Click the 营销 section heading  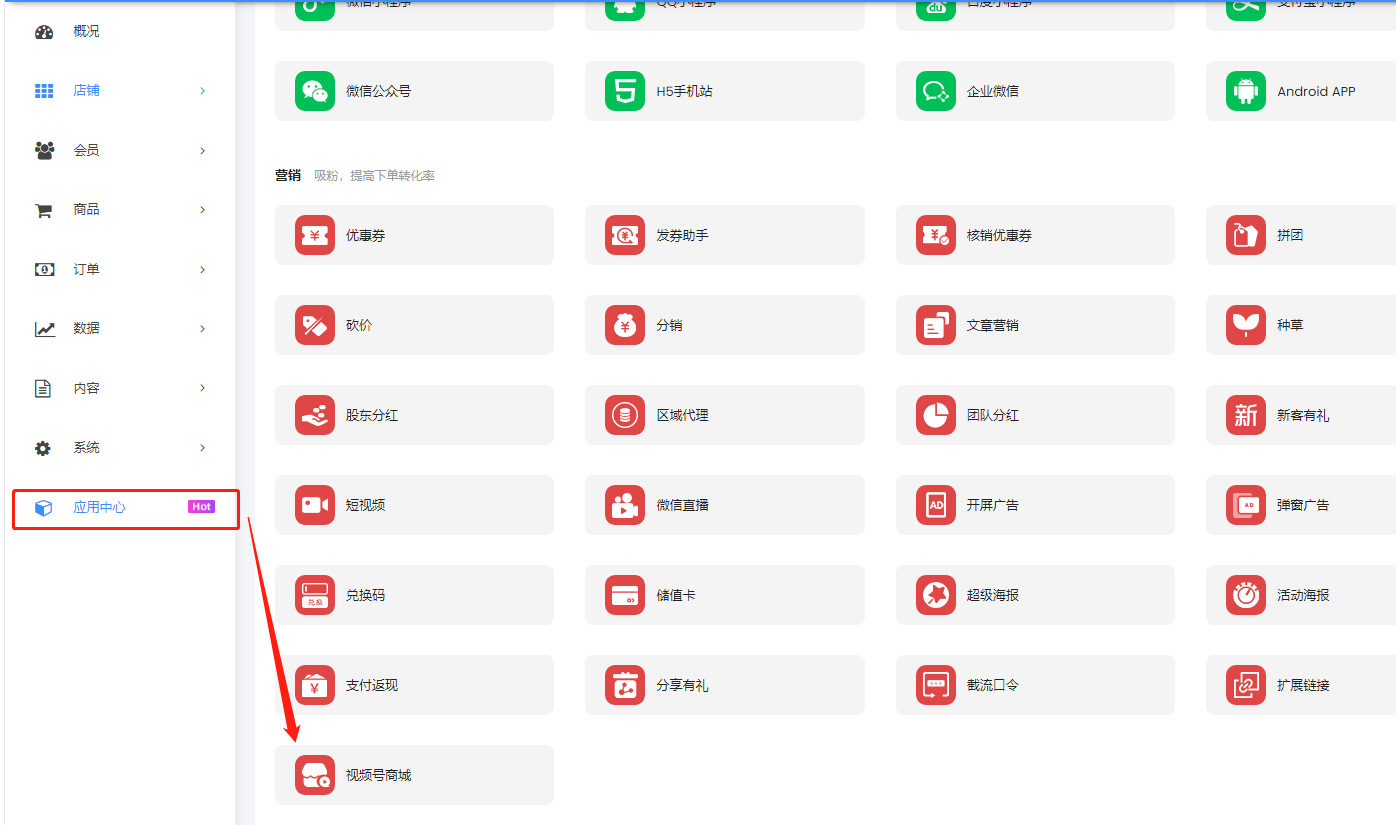click(288, 175)
